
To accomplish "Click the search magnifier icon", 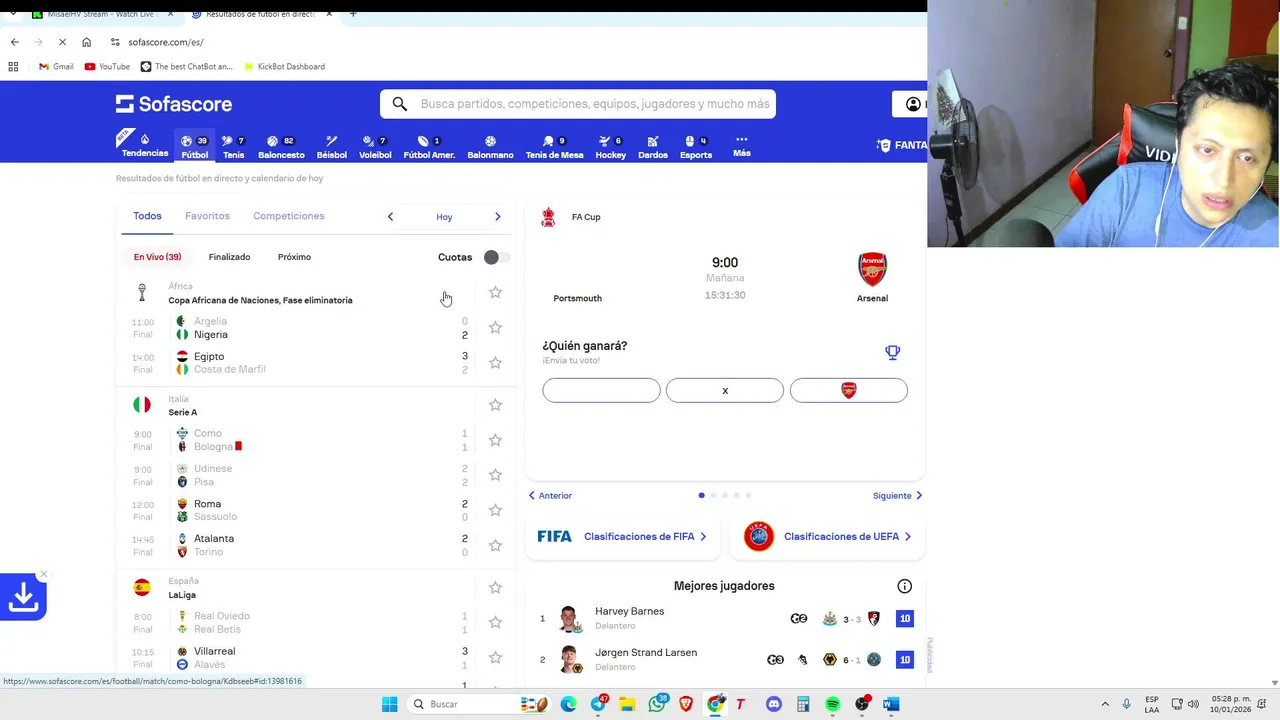I will (x=400, y=104).
